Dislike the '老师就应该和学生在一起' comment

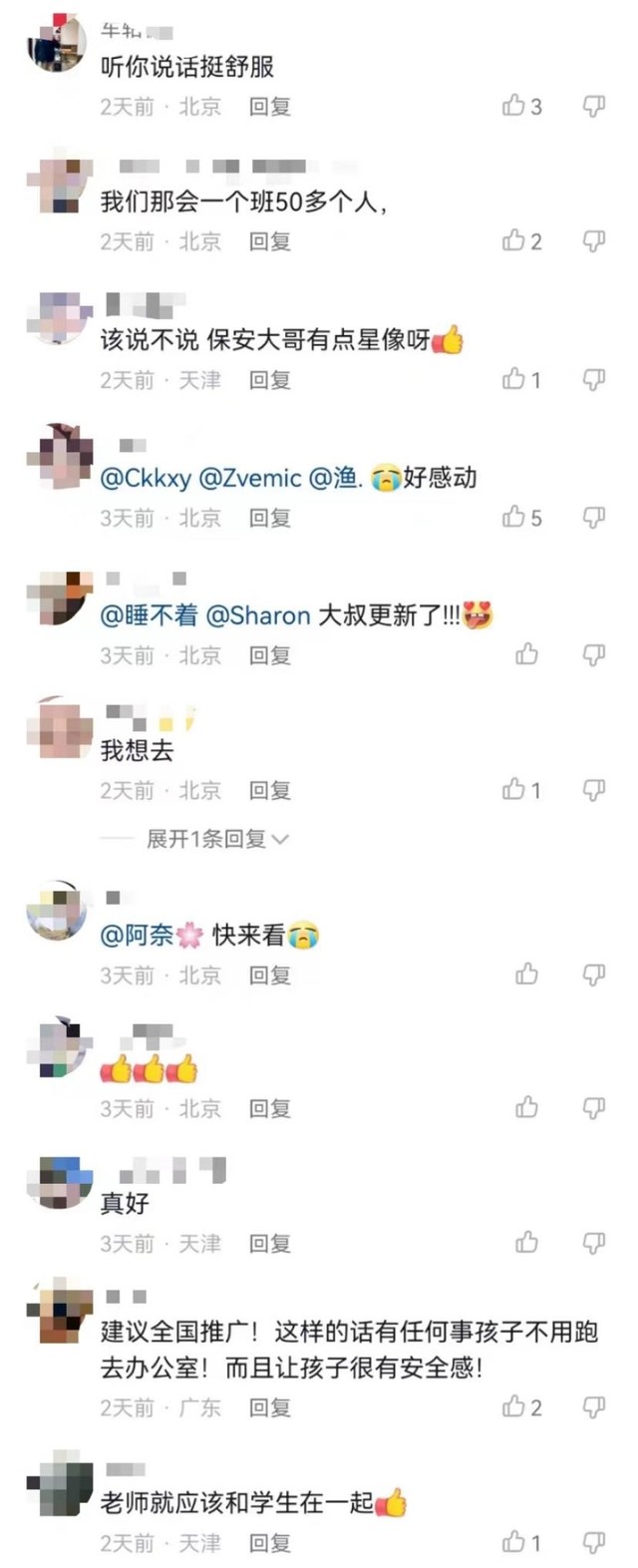(x=594, y=1542)
